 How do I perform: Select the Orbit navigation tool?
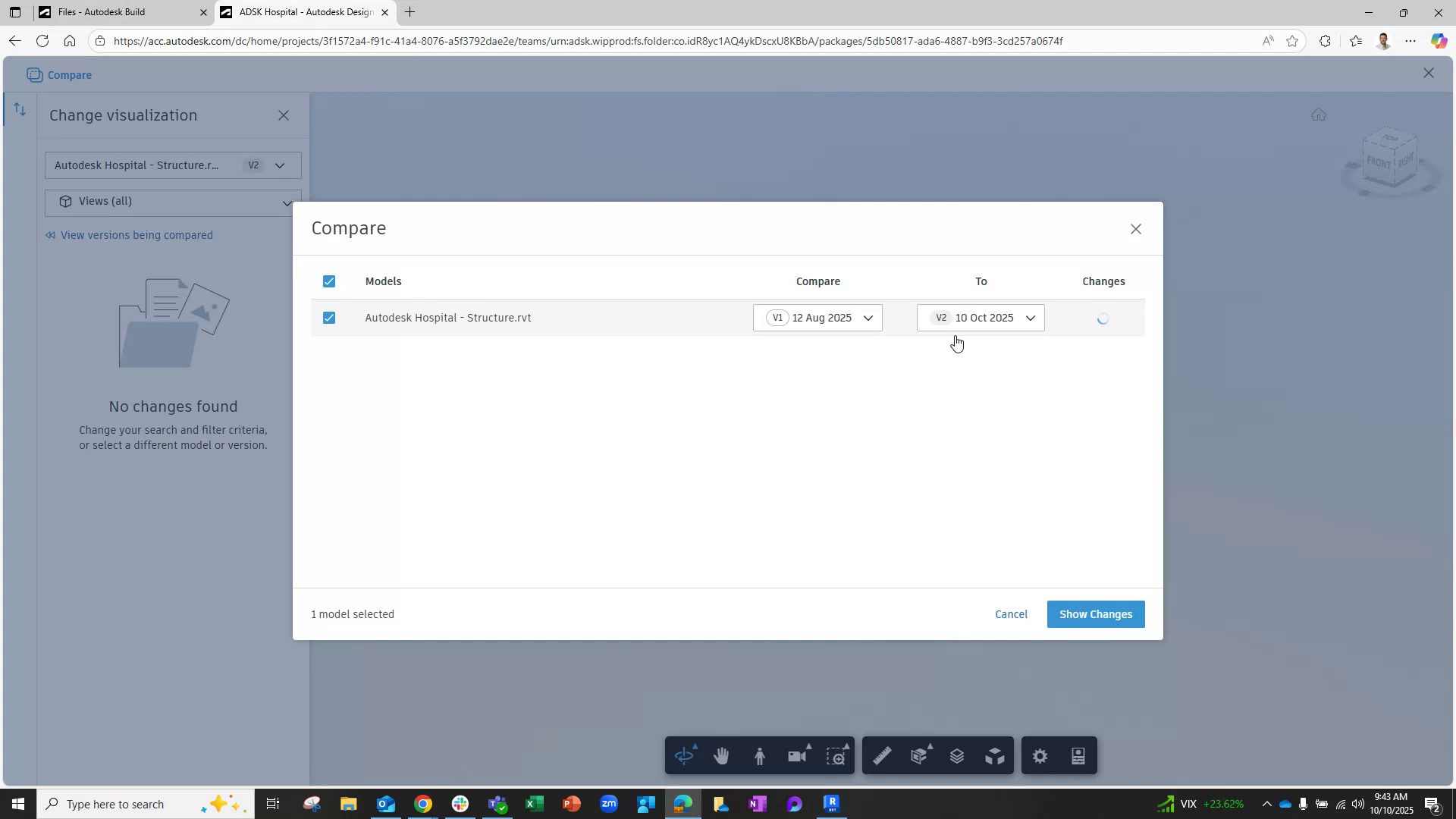[685, 755]
